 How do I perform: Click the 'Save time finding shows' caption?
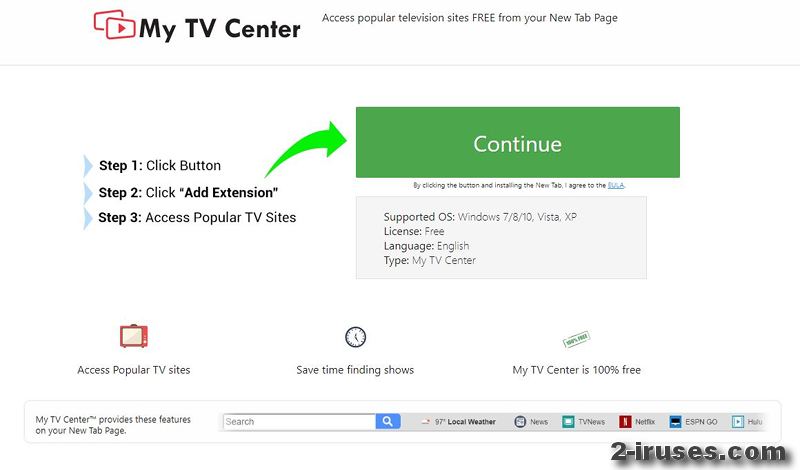click(x=355, y=370)
